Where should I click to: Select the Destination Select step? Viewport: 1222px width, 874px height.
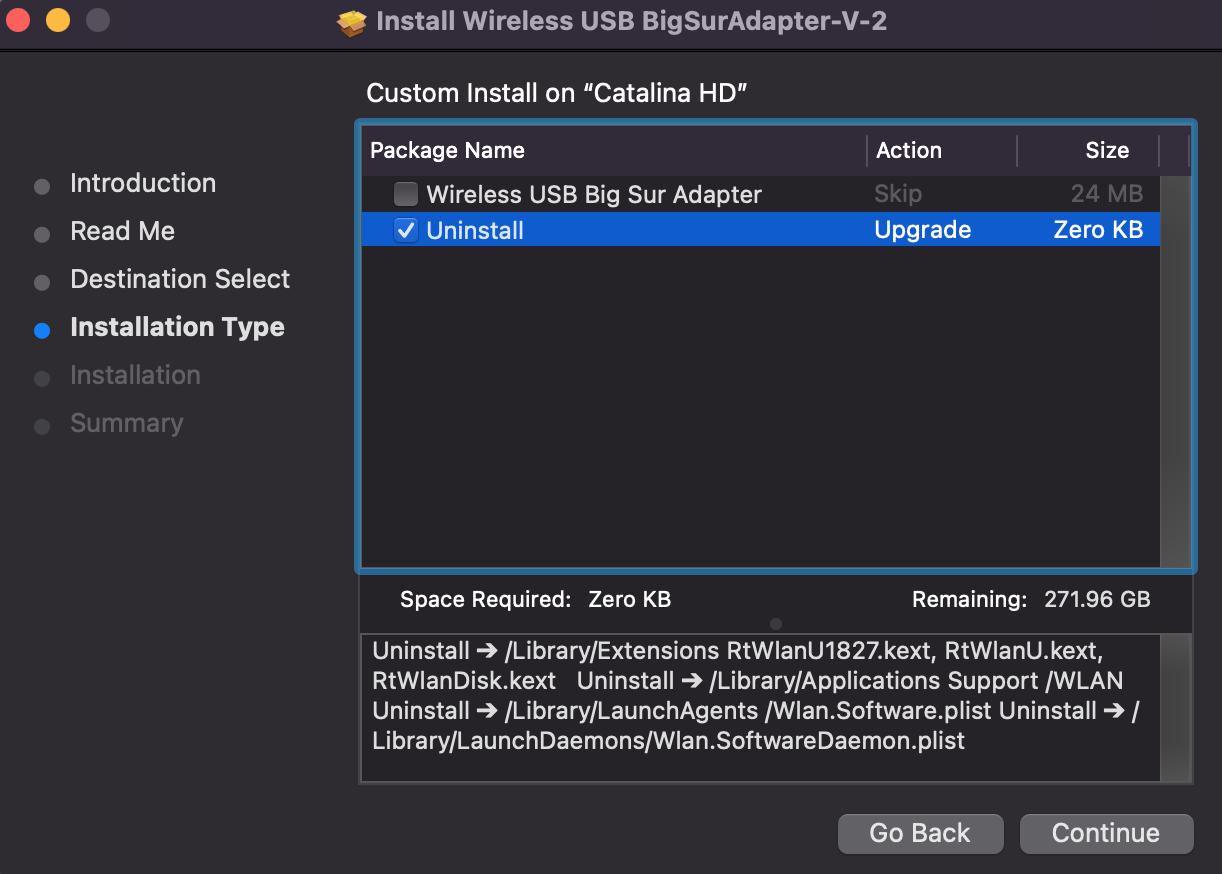point(180,279)
